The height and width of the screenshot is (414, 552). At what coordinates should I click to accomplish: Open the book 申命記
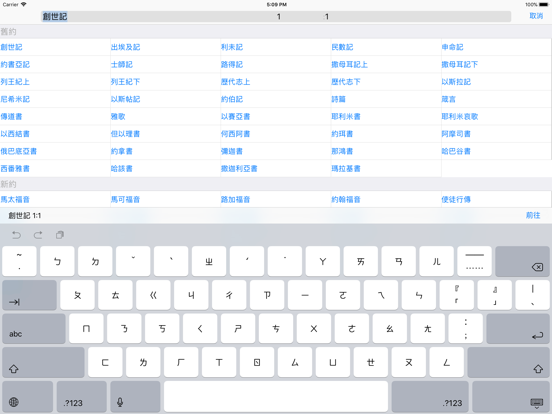point(452,47)
